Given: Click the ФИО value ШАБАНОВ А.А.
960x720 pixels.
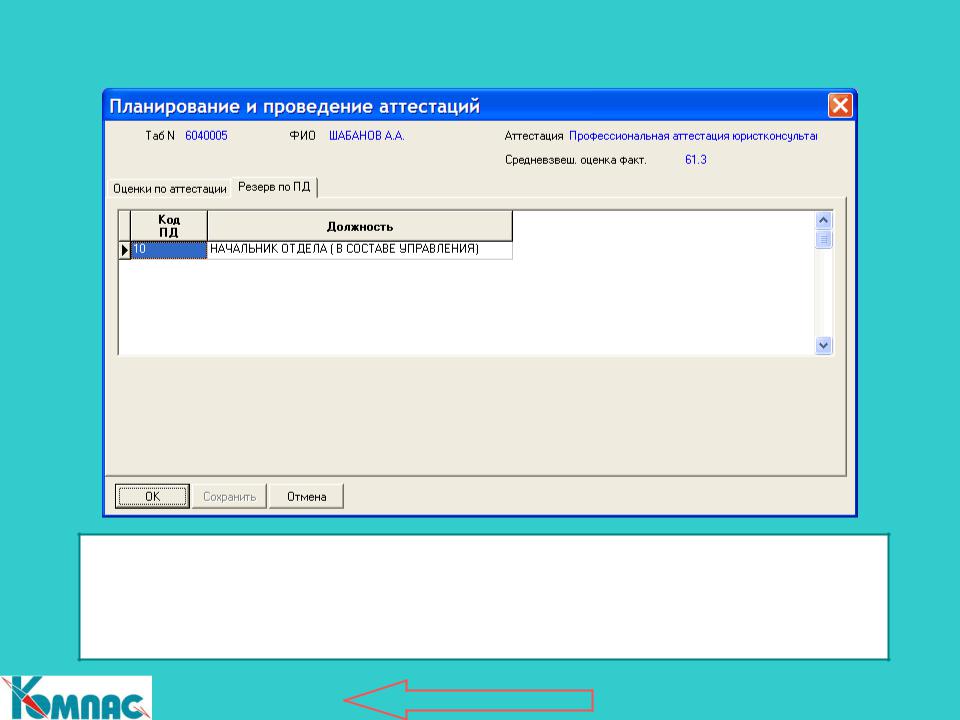Looking at the screenshot, I should pos(367,136).
